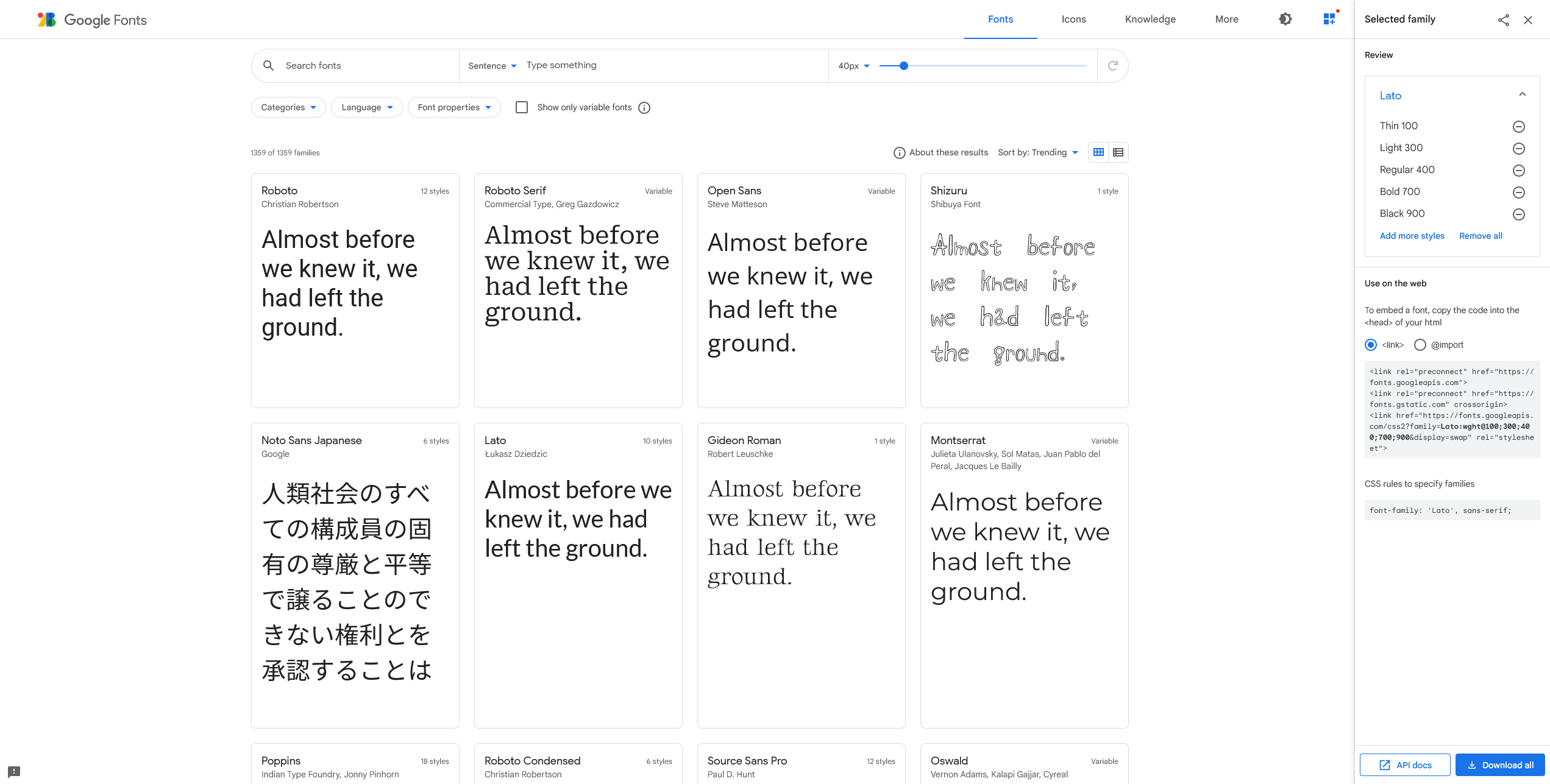Remove Bold 700 style
Viewport: 1550px width, 784px height.
pos(1519,192)
